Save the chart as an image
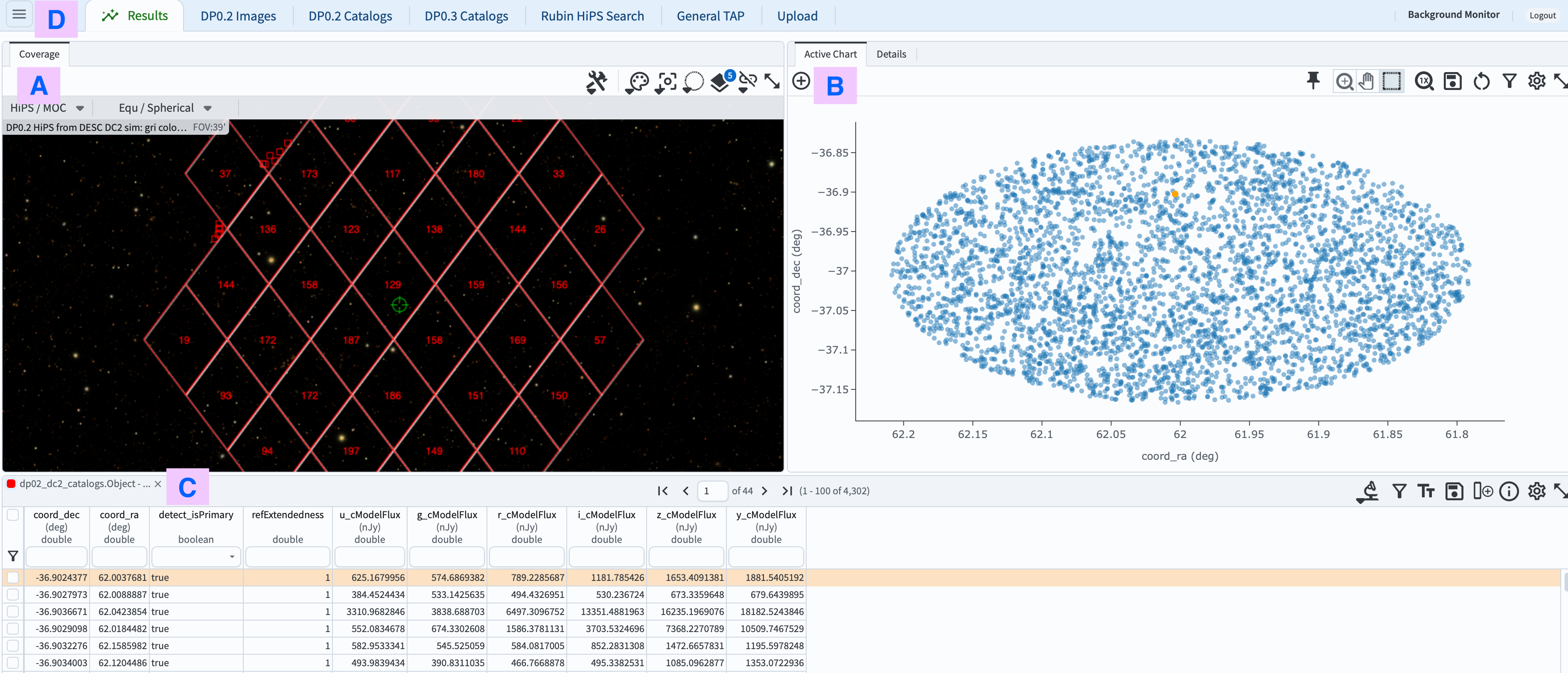The width and height of the screenshot is (1568, 673). pos(1453,81)
